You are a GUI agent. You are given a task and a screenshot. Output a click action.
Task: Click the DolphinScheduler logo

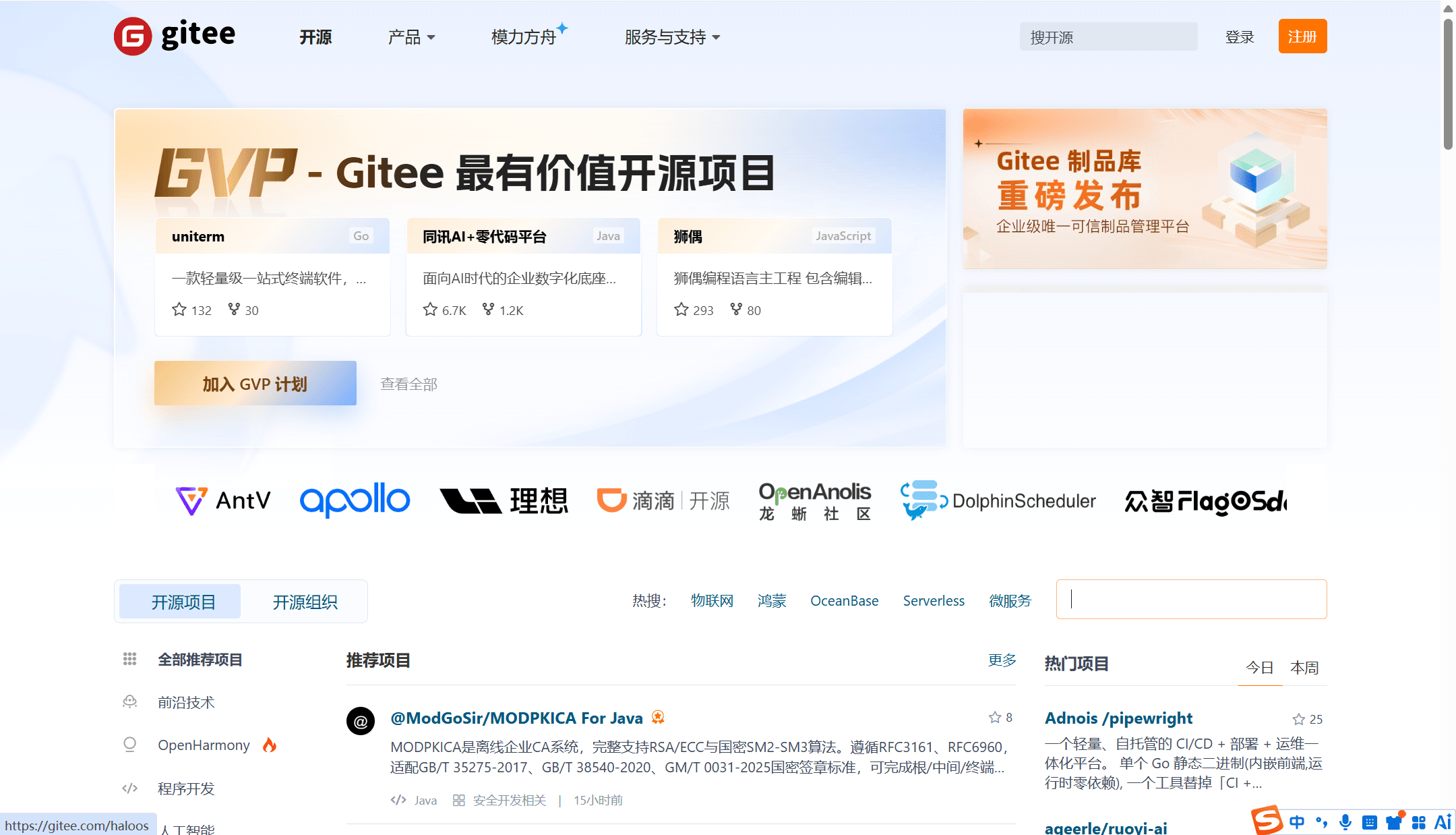[x=998, y=500]
